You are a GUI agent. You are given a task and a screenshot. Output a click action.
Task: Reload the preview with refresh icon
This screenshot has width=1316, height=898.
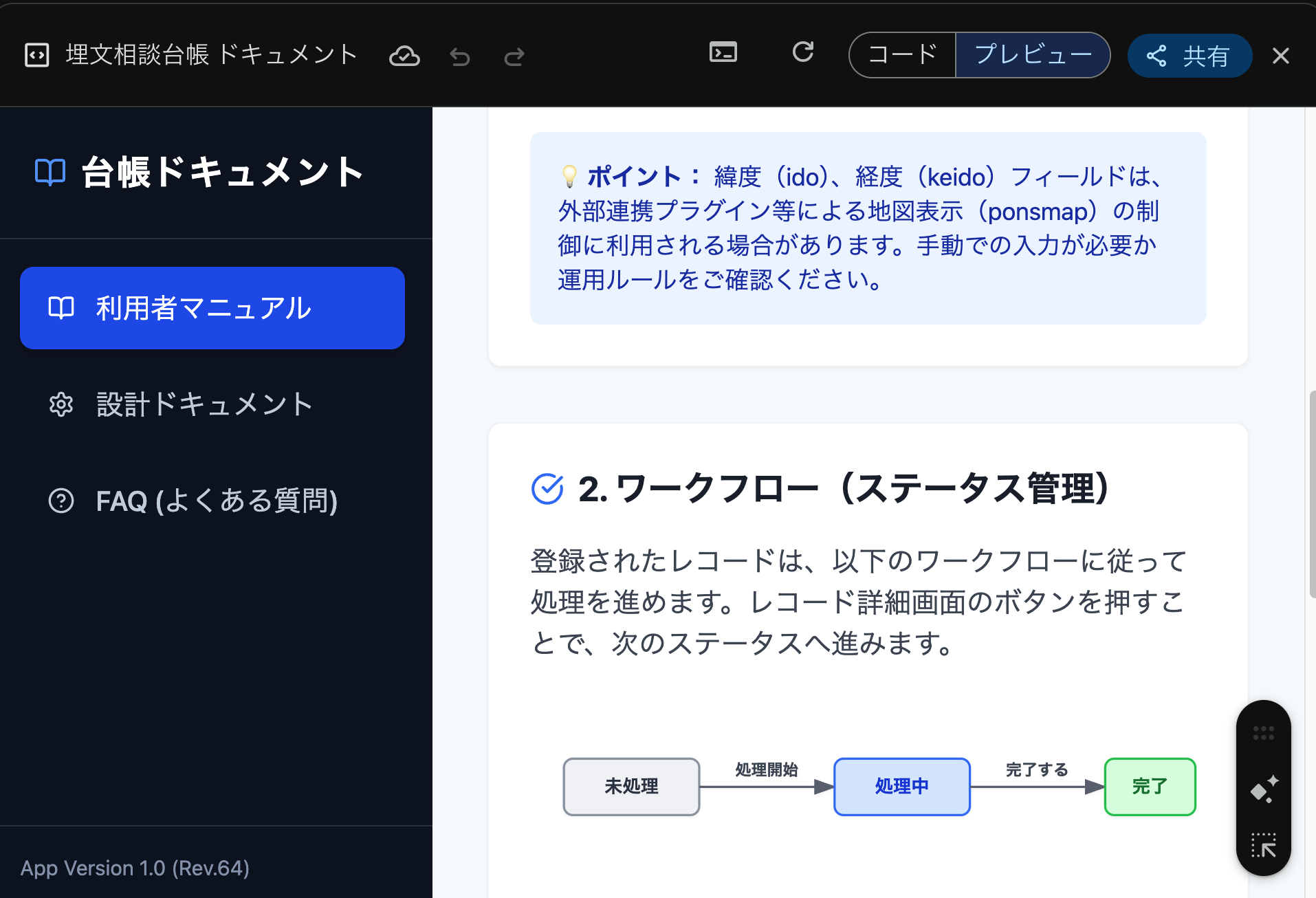[x=803, y=52]
